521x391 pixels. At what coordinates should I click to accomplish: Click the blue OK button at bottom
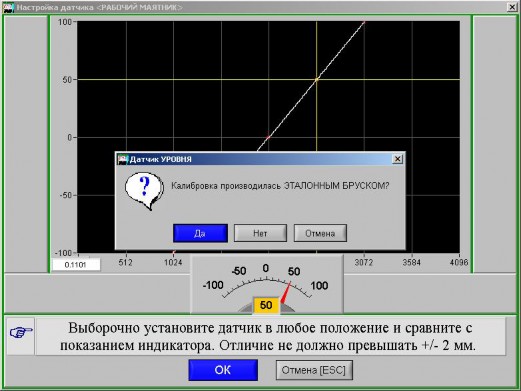tap(223, 370)
